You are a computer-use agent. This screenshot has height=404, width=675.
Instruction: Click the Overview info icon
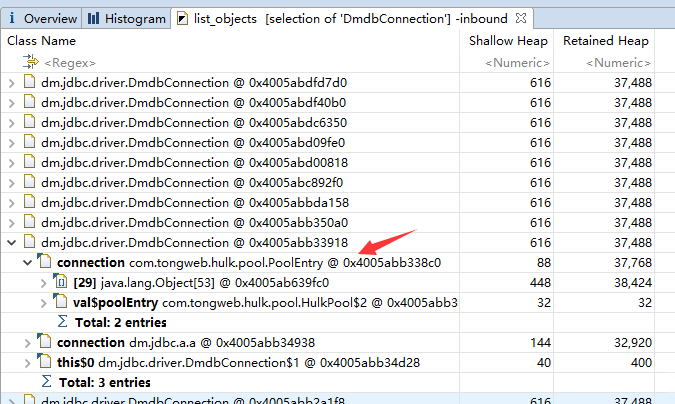tap(12, 18)
